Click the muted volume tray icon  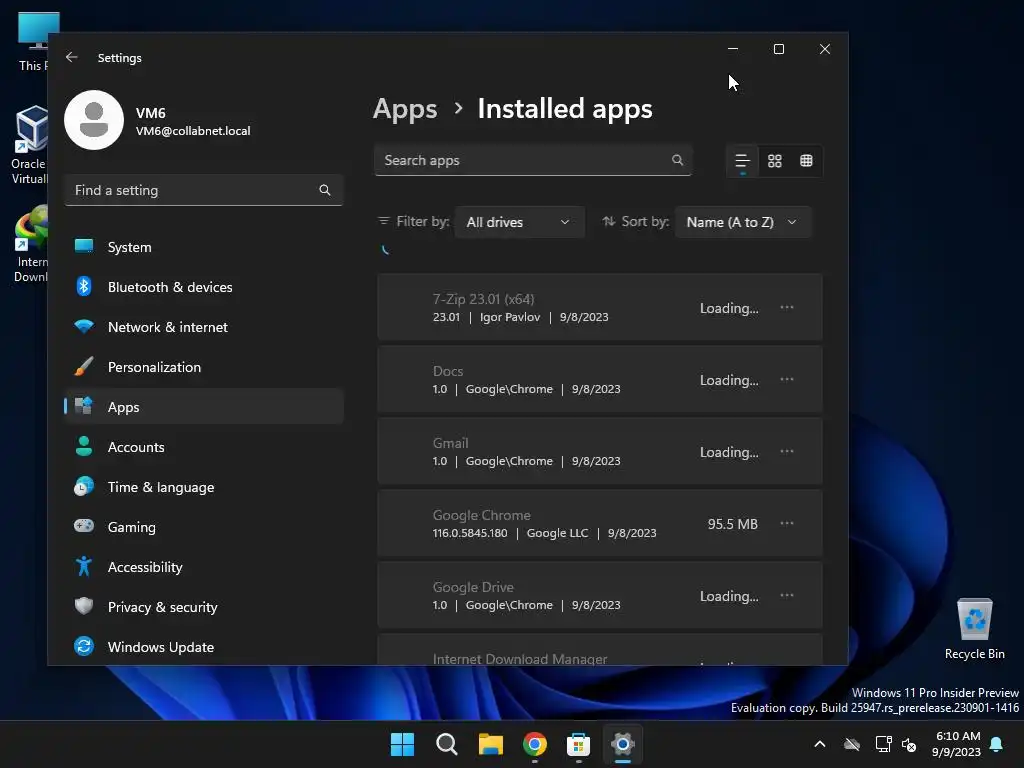click(908, 744)
